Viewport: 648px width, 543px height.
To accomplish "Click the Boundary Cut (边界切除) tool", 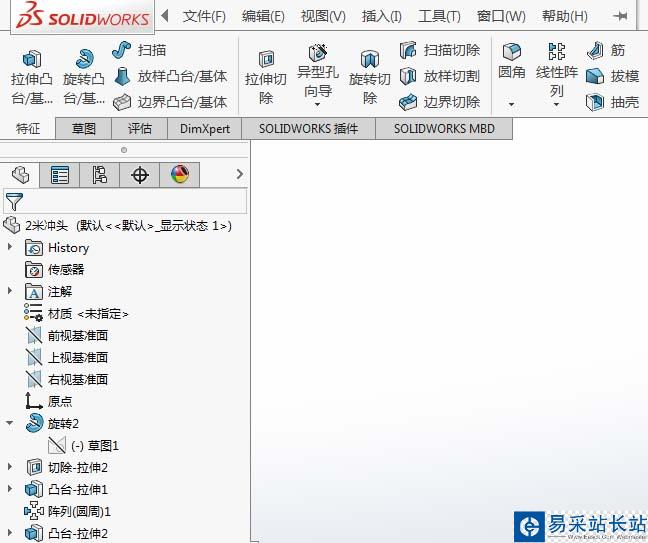I will [x=440, y=102].
